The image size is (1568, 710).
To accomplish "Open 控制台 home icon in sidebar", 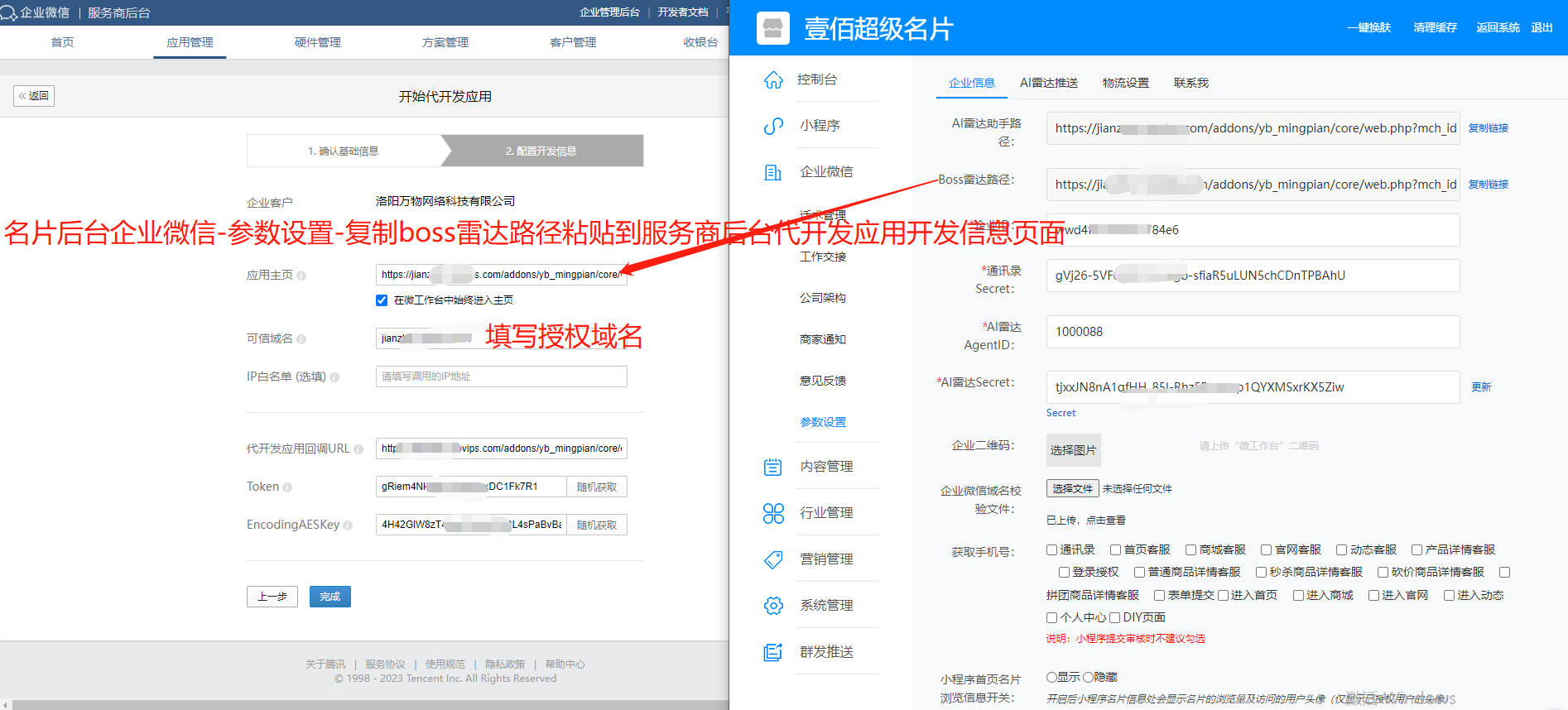I will pos(773,79).
